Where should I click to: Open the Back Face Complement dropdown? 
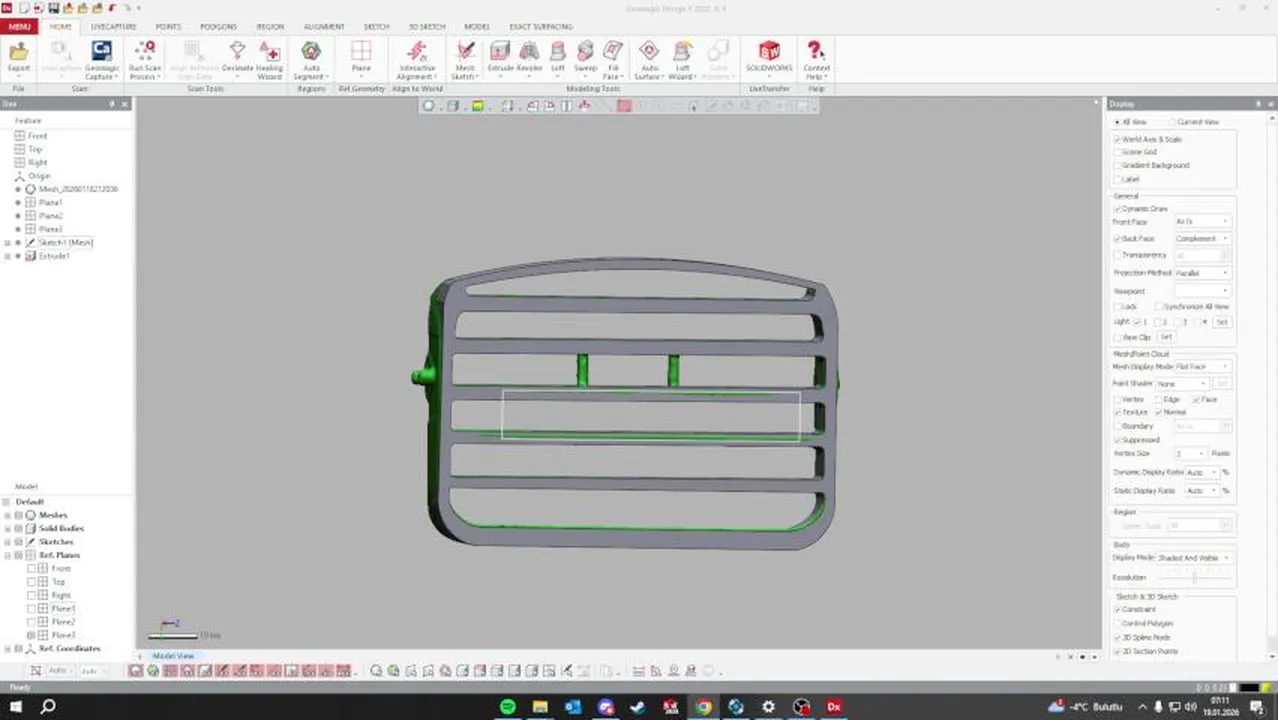[1202, 239]
